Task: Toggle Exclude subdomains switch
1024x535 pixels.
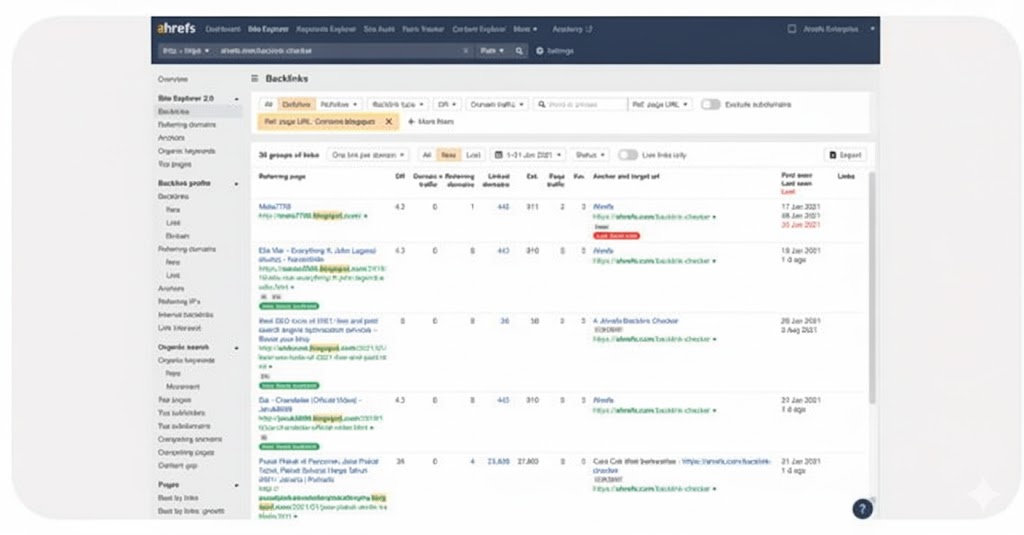Action: [711, 104]
